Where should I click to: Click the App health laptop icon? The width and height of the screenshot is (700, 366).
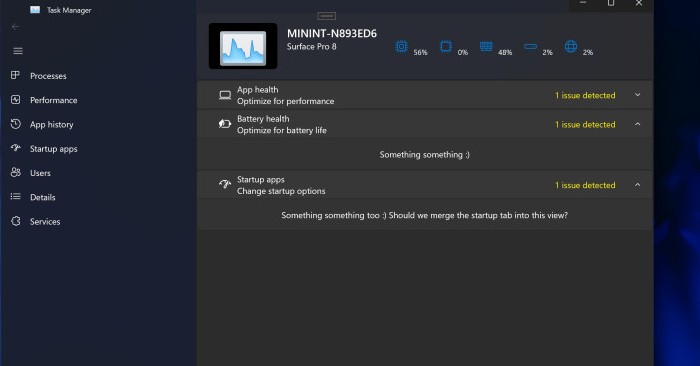click(x=225, y=95)
